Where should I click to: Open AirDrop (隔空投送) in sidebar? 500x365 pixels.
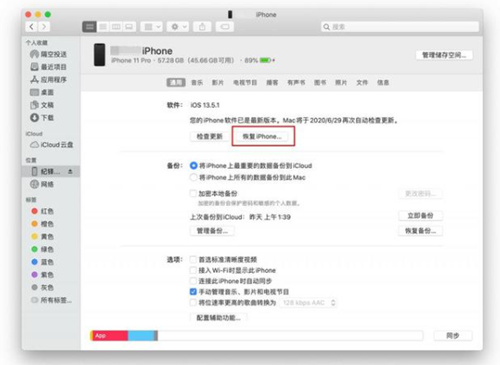[x=49, y=54]
